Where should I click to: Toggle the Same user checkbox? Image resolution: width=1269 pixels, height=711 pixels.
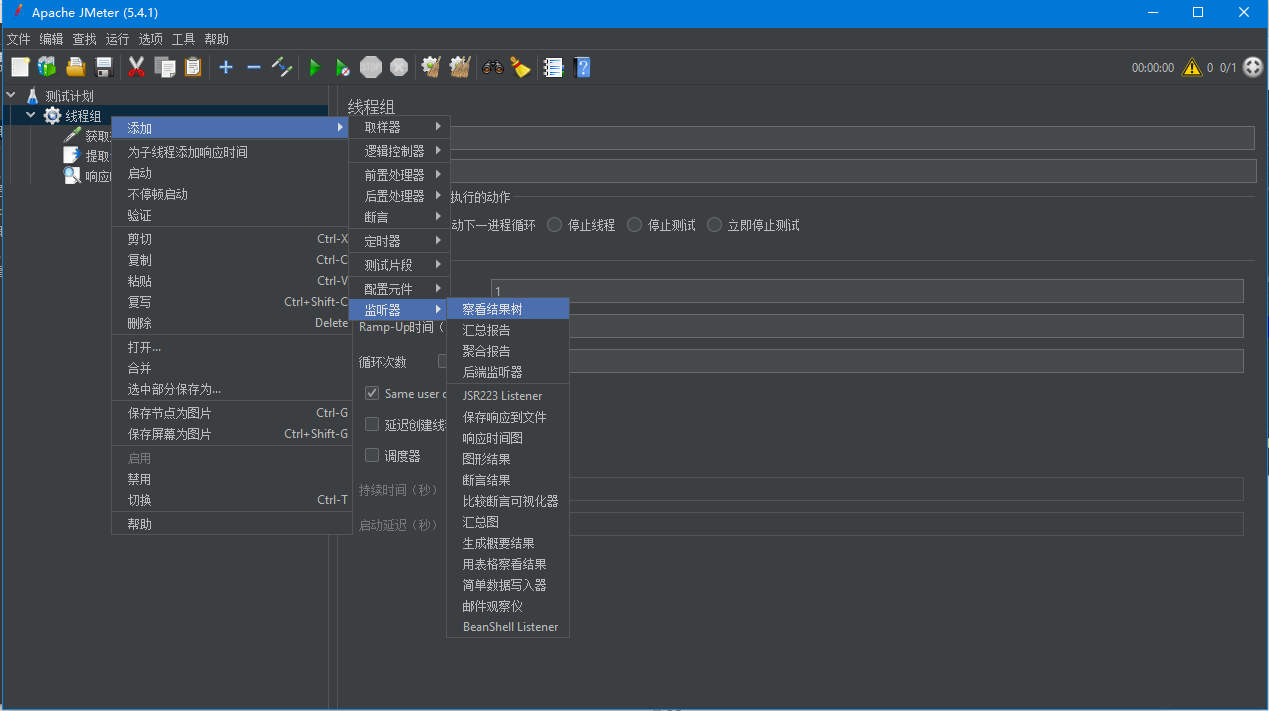[x=372, y=393]
